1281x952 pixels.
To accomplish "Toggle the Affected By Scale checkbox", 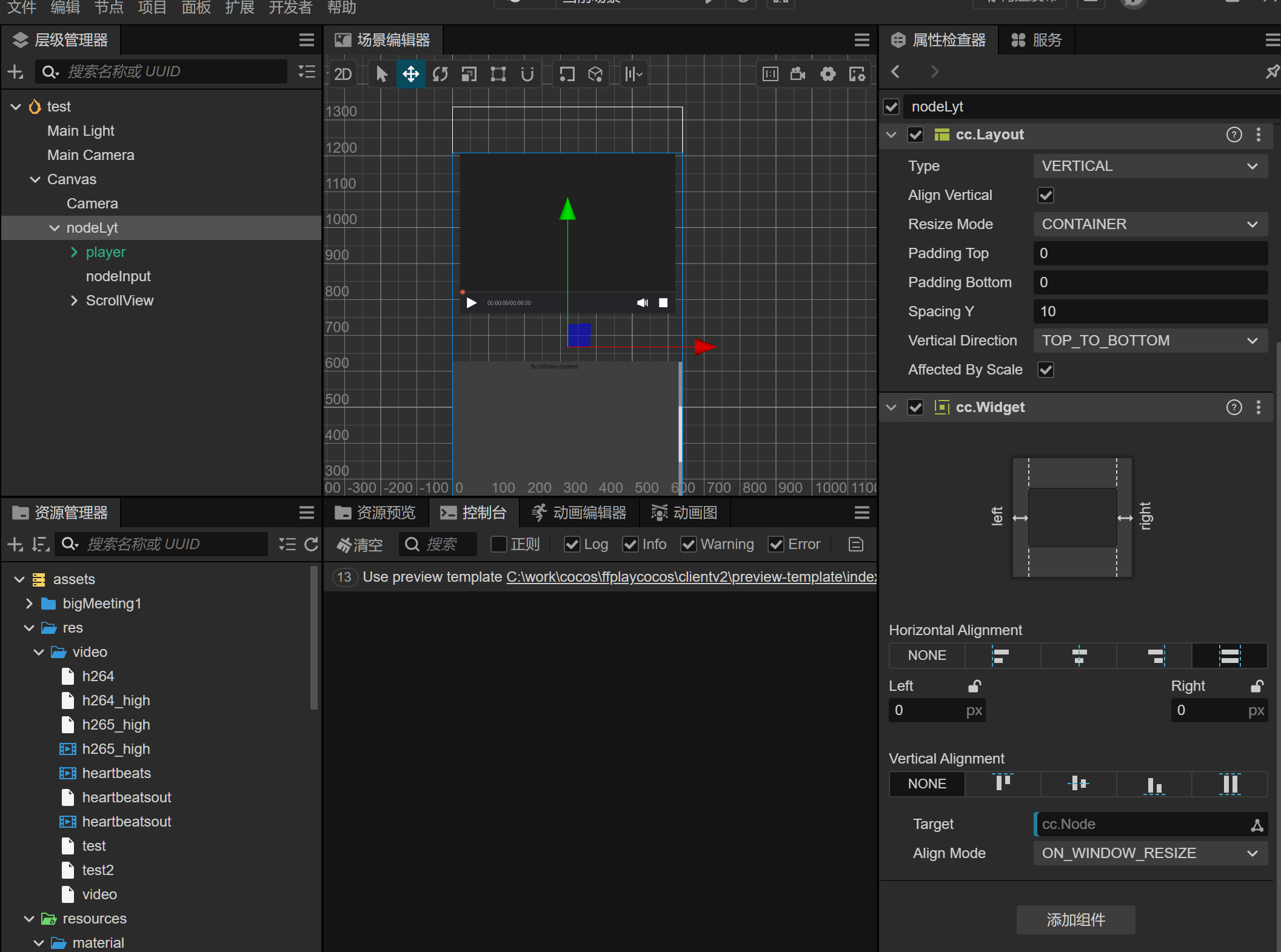I will pos(1045,370).
